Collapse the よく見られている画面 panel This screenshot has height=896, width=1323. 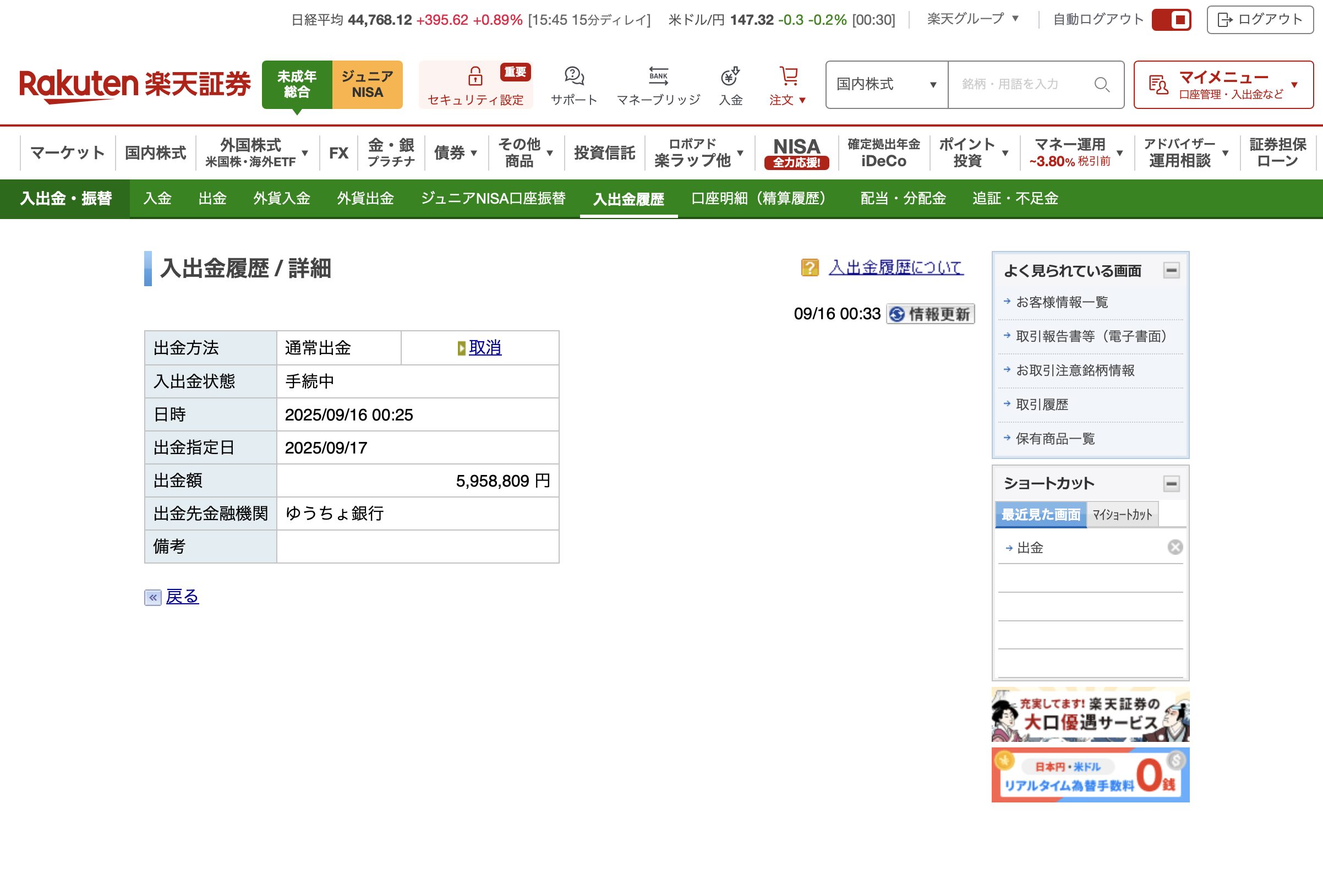tap(1171, 270)
